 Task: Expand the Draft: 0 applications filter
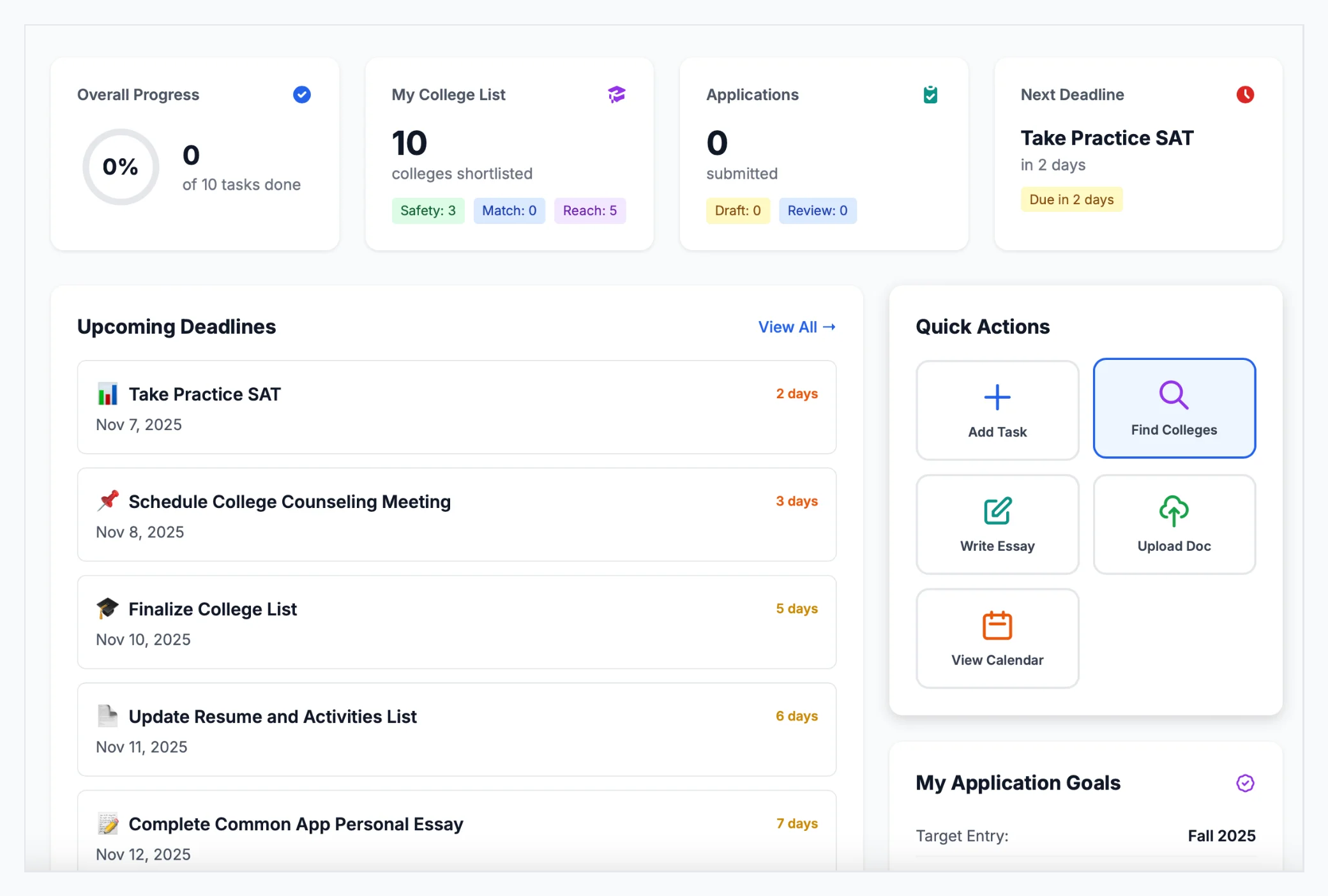point(738,210)
